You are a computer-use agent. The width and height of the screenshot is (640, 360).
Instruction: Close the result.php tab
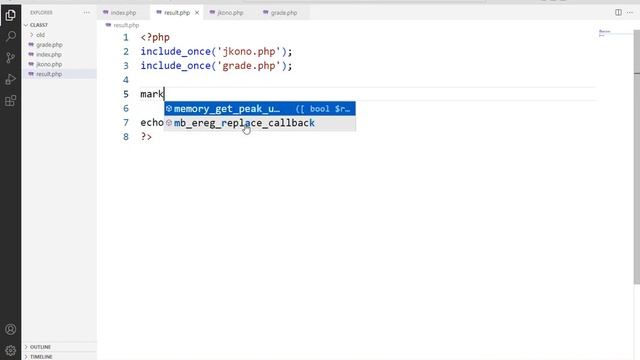[x=197, y=13]
